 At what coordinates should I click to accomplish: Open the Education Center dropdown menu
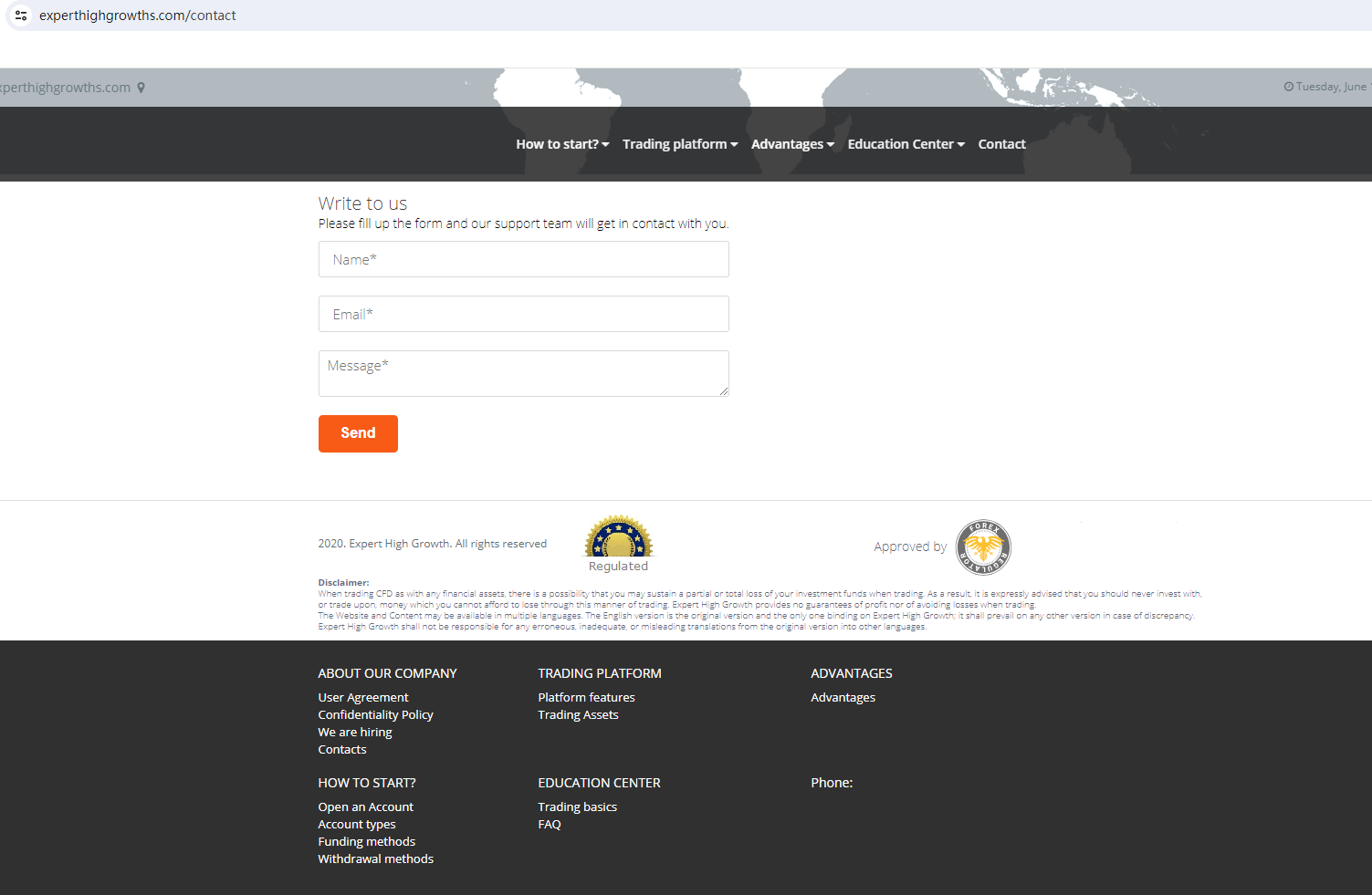pyautogui.click(x=906, y=144)
